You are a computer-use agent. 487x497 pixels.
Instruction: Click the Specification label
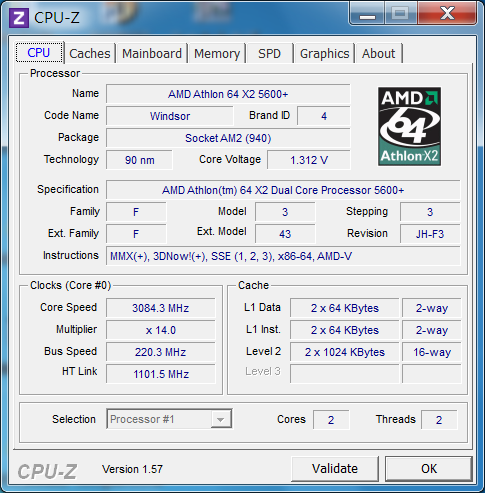click(68, 189)
